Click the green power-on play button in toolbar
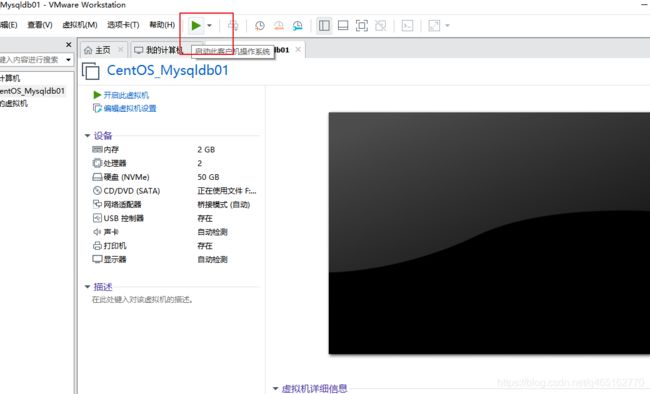Viewport: 650px width, 394px height. coord(196,26)
